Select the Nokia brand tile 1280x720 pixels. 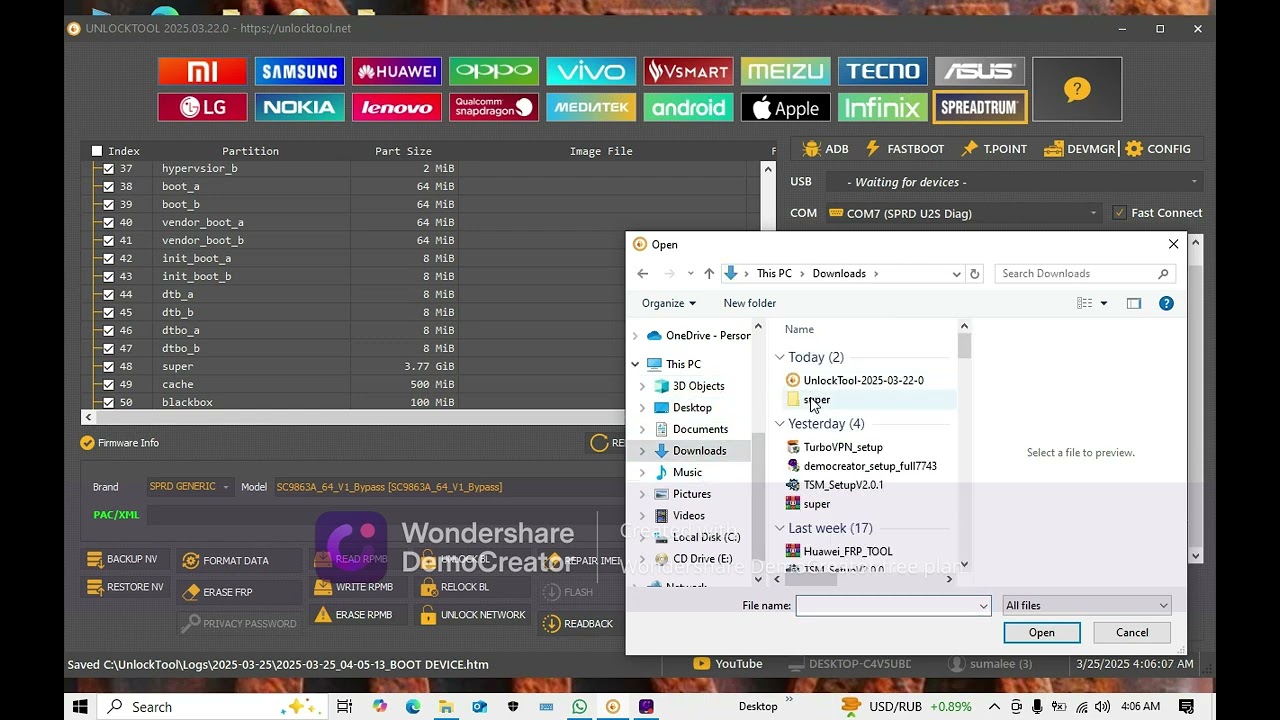coord(299,107)
